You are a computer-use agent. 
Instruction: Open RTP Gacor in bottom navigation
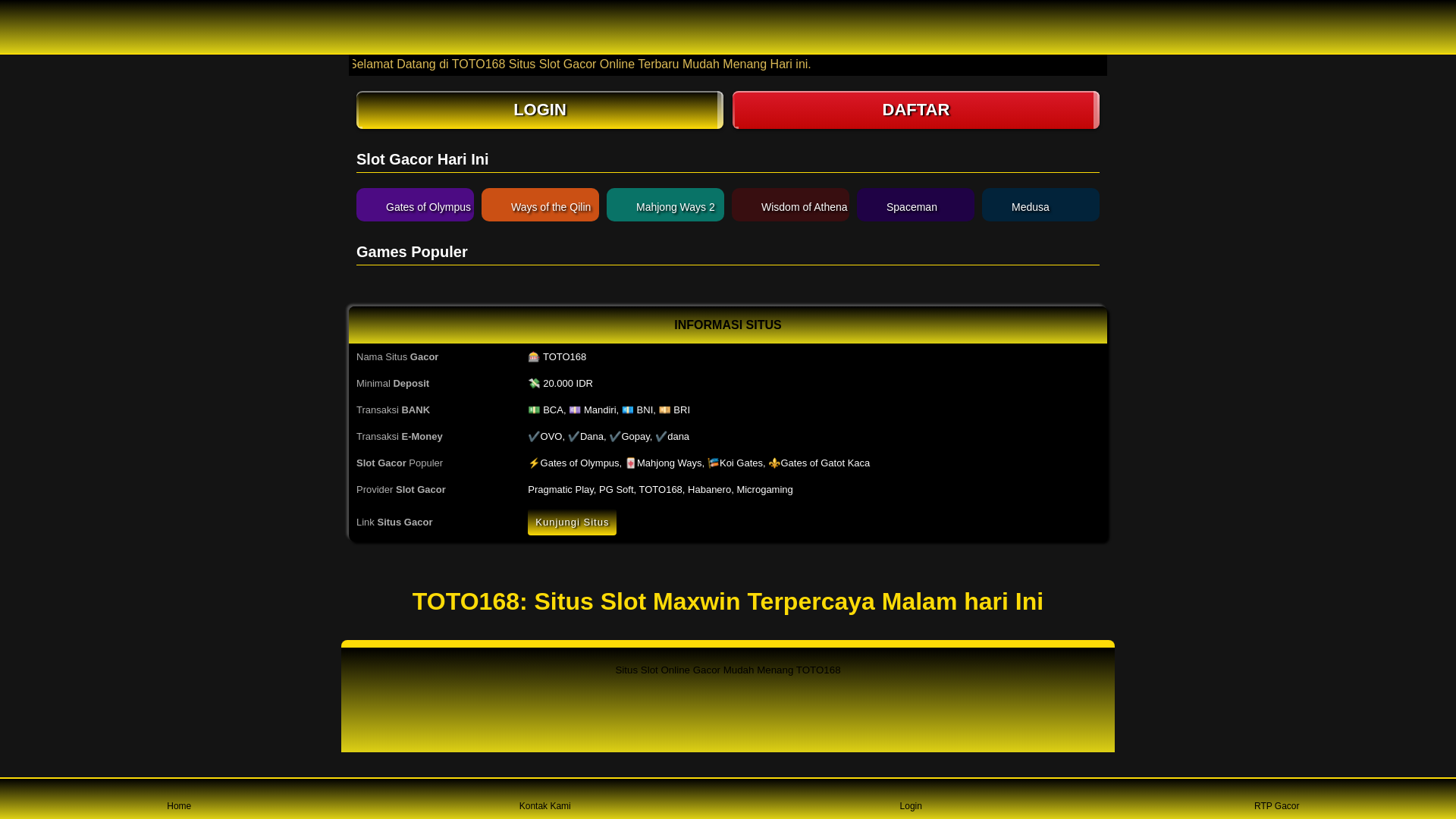tap(1276, 806)
